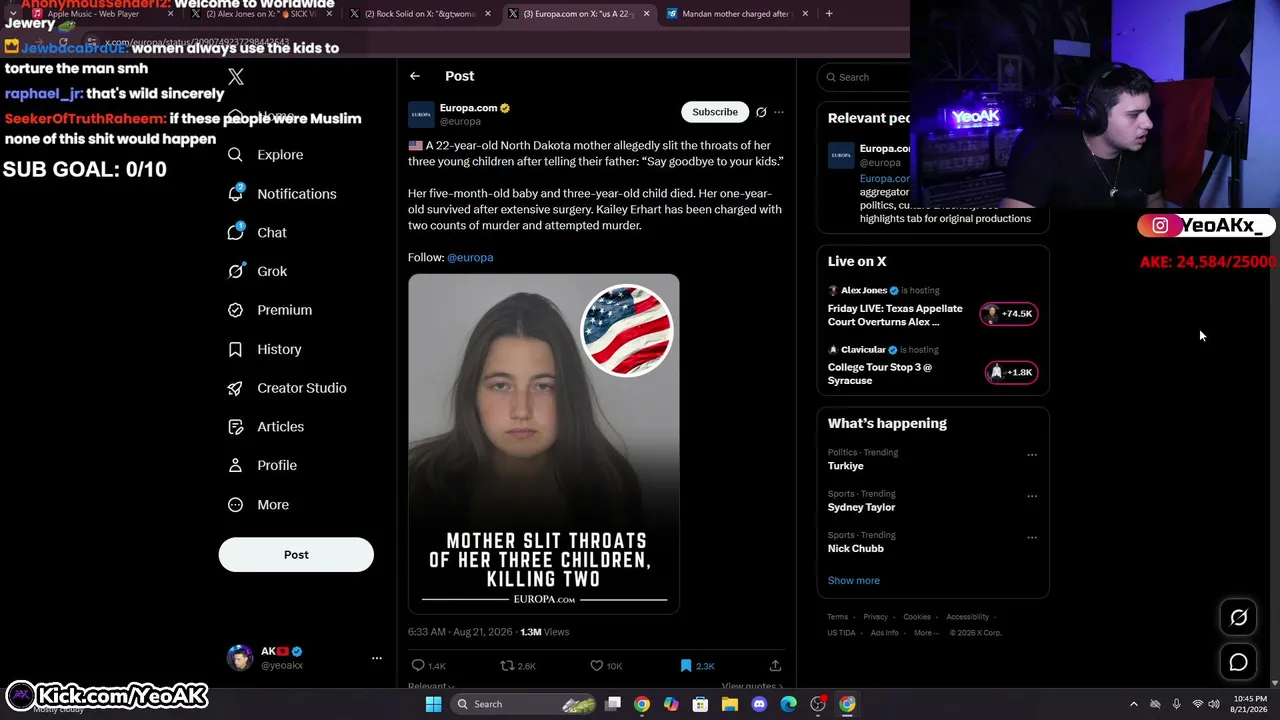
Task: Open the volume icon in system tray
Action: 1214,704
